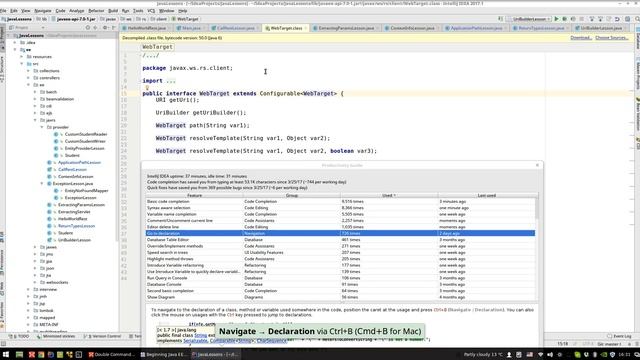Sort table by the Last used column header
This screenshot has height=360, width=640.
[x=487, y=196]
